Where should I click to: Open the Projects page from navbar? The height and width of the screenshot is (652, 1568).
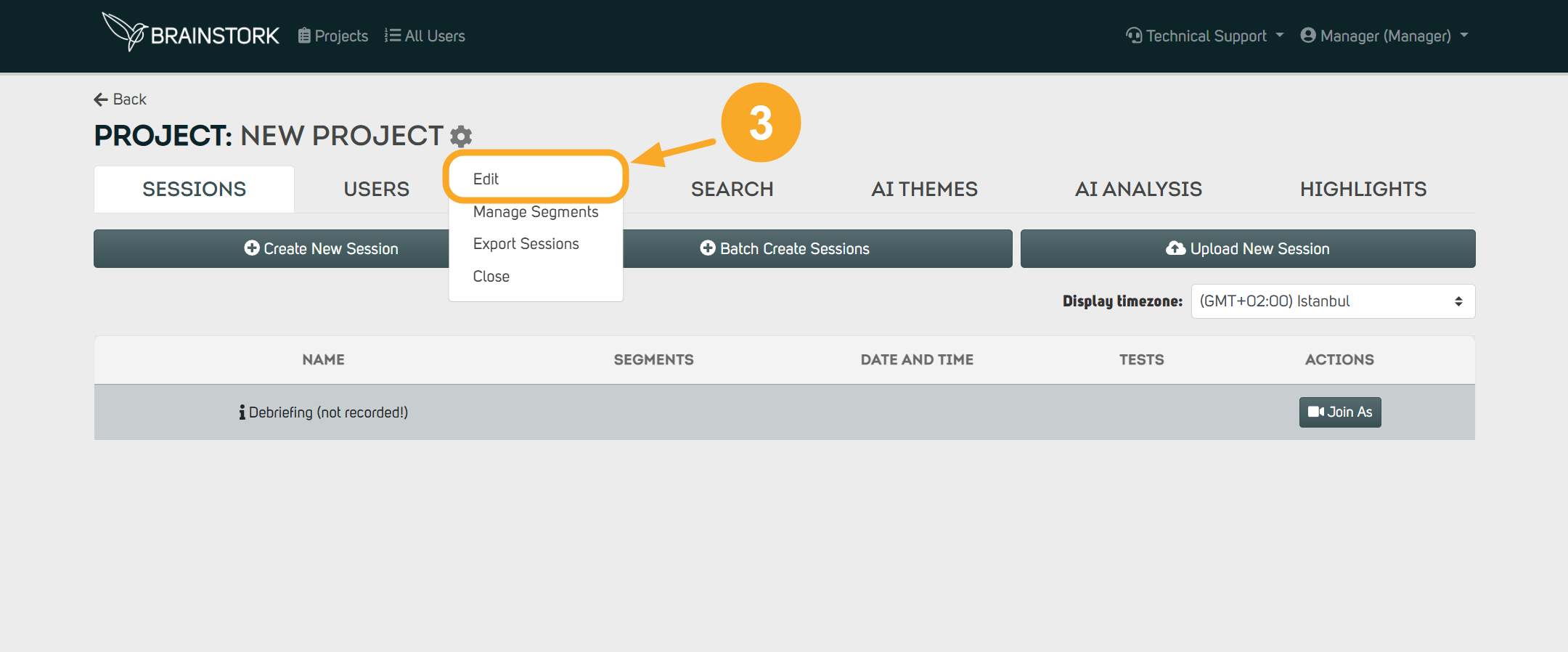pos(333,36)
